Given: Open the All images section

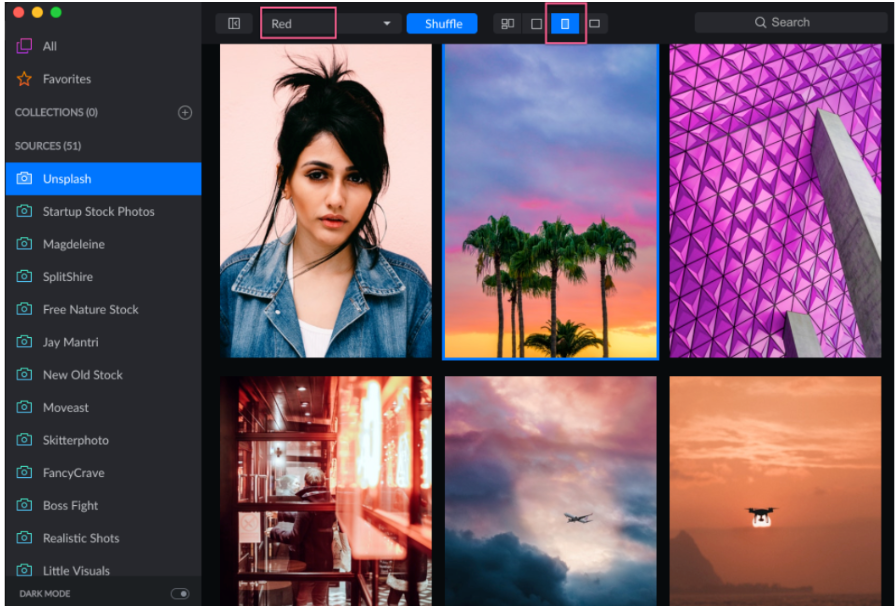Looking at the screenshot, I should click(x=49, y=46).
